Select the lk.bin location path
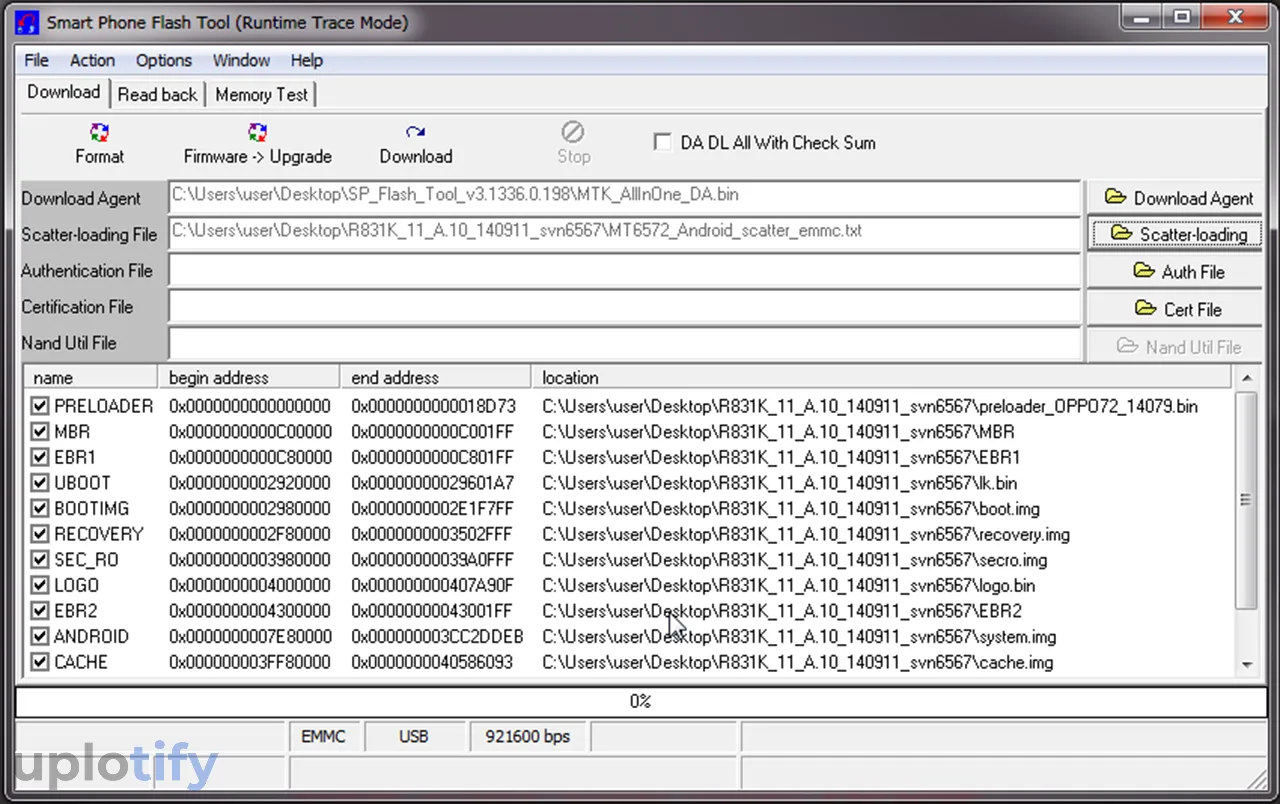1280x804 pixels. click(x=779, y=483)
